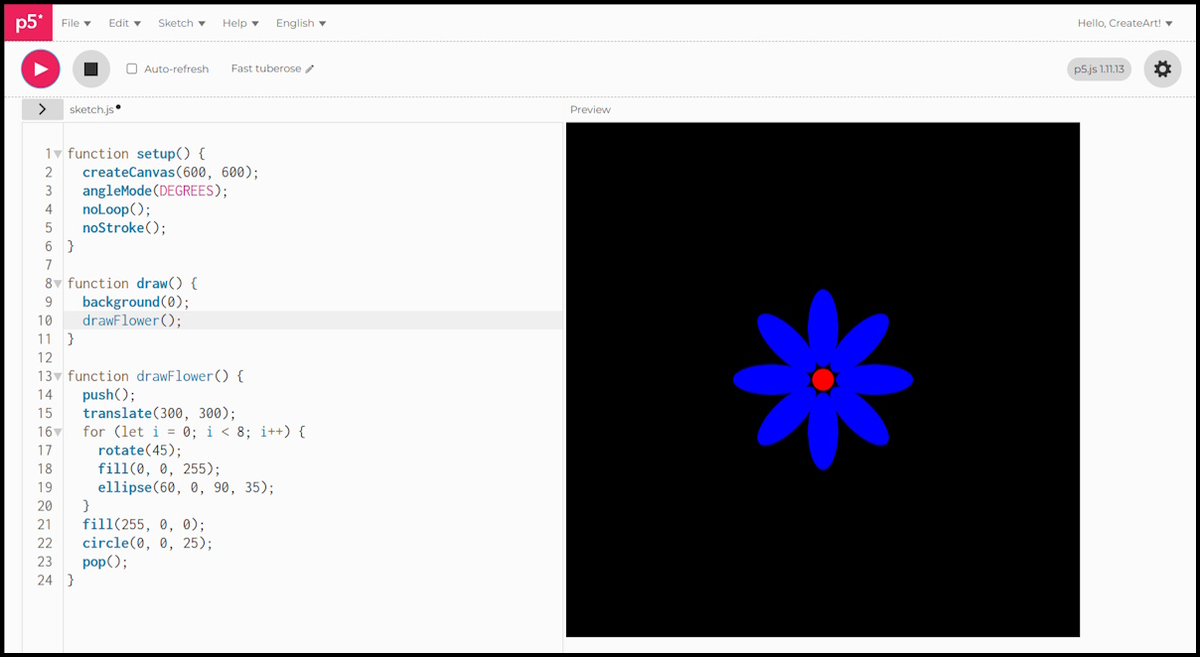The image size is (1200, 657).
Task: Open the Edit menu
Action: (125, 23)
